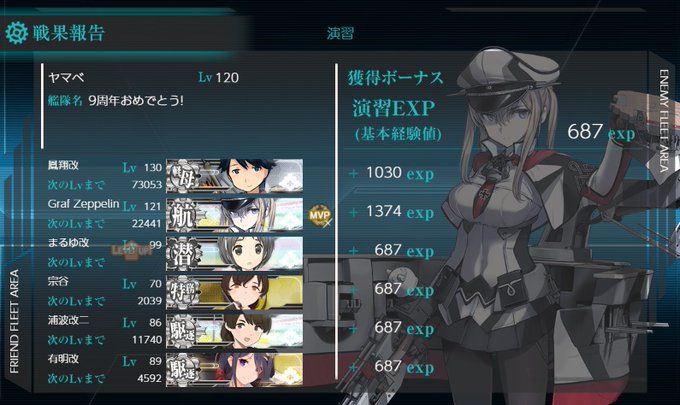Click the 特務 ship type badge on 宗谷
This screenshot has height=405, width=680.
(183, 293)
